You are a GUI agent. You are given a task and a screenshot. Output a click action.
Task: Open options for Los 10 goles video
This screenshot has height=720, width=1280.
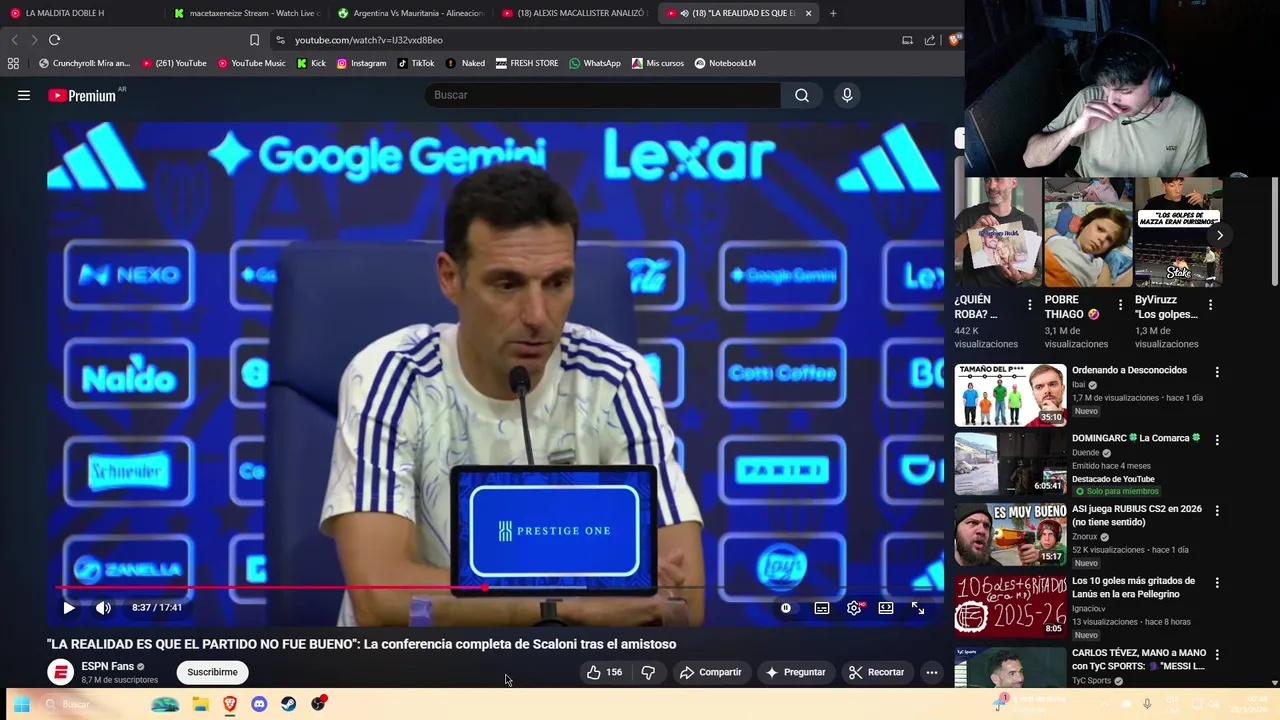pos(1217,582)
